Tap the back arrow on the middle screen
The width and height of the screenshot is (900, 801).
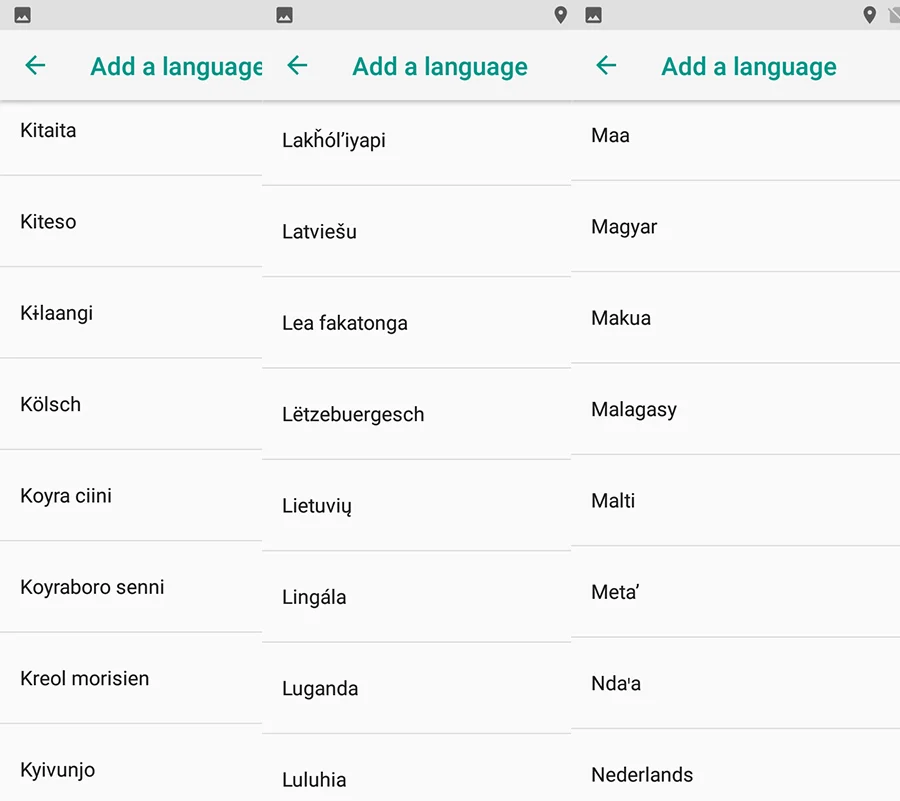pos(297,65)
